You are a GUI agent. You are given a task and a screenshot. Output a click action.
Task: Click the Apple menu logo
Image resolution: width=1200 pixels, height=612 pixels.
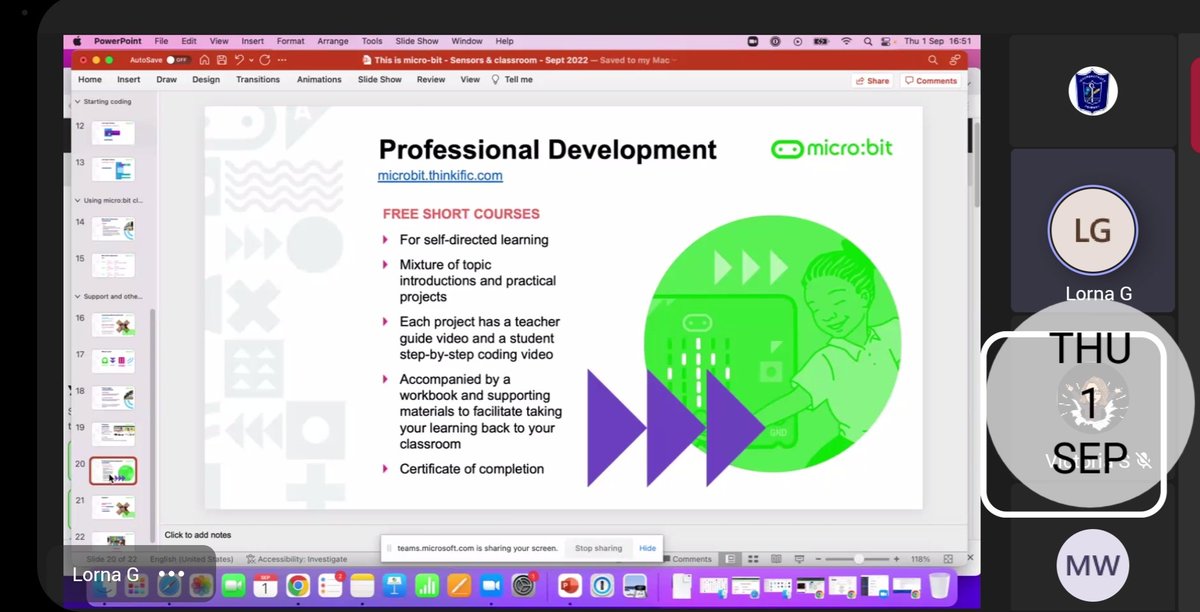click(78, 41)
